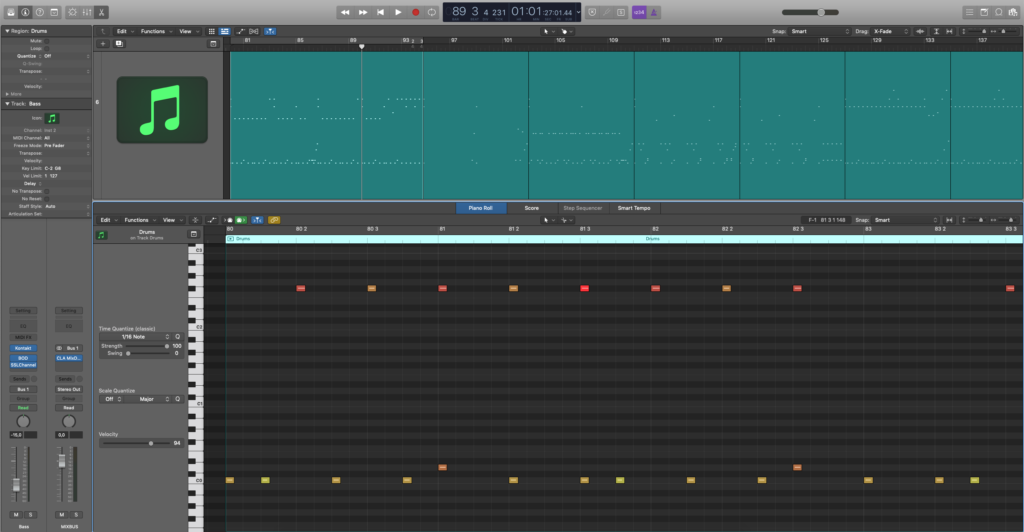
Task: Toggle the Piano Roll MIDI In green button
Action: [x=241, y=220]
